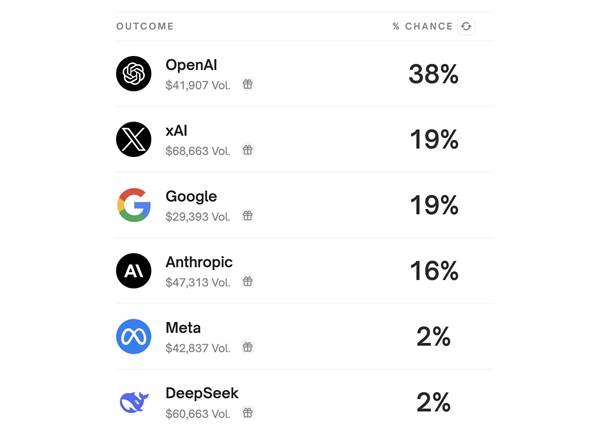Click the OUTCOME column header
Image resolution: width=600 pixels, height=432 pixels.
point(145,26)
